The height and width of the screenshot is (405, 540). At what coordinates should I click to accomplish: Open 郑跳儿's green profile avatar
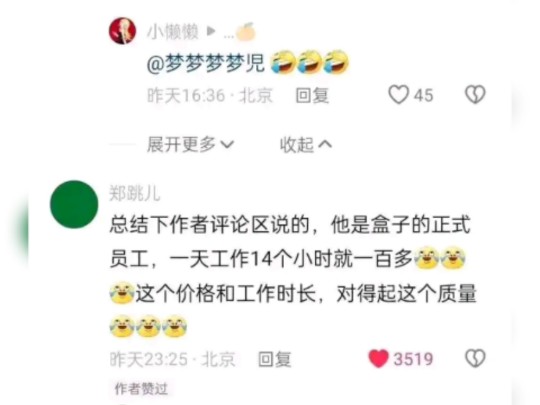click(74, 204)
